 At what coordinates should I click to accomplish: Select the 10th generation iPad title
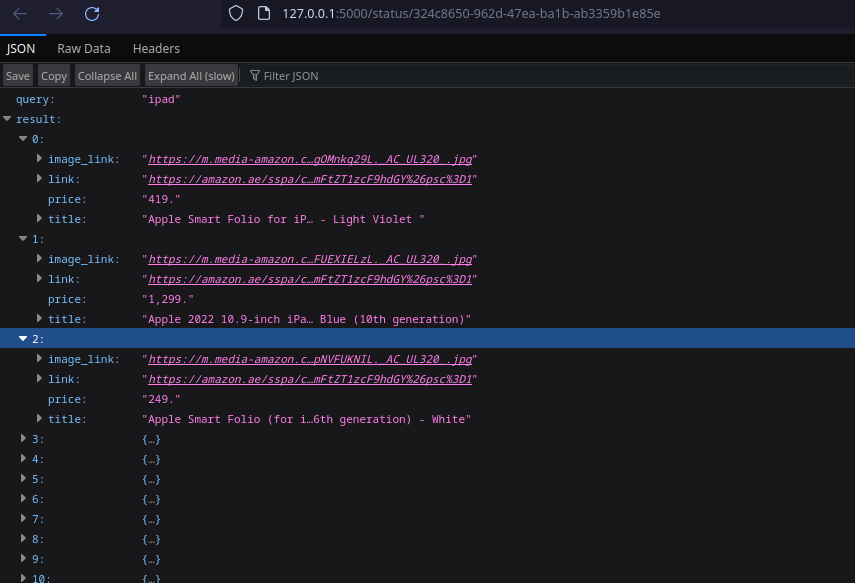coord(306,319)
